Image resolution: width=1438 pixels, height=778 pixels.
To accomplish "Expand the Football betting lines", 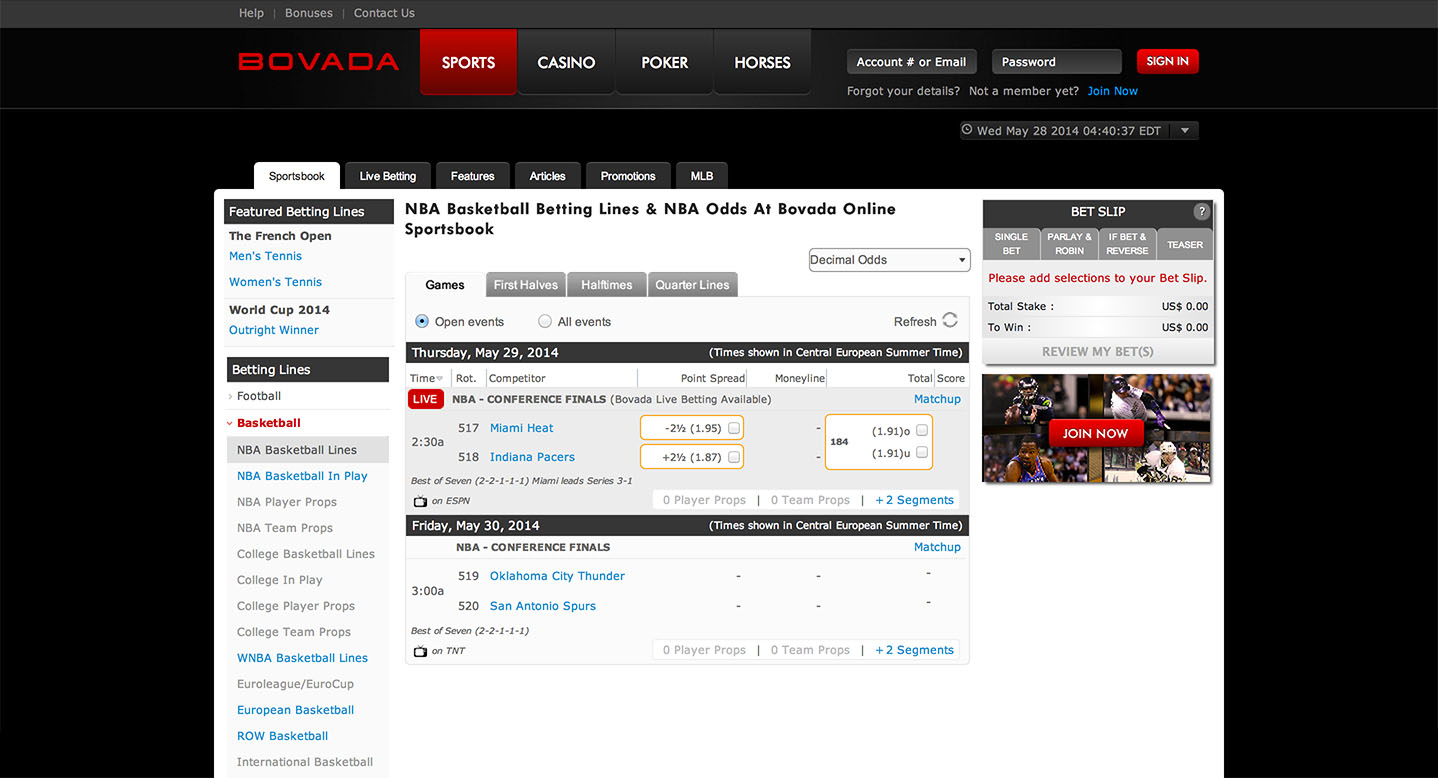I will point(259,396).
